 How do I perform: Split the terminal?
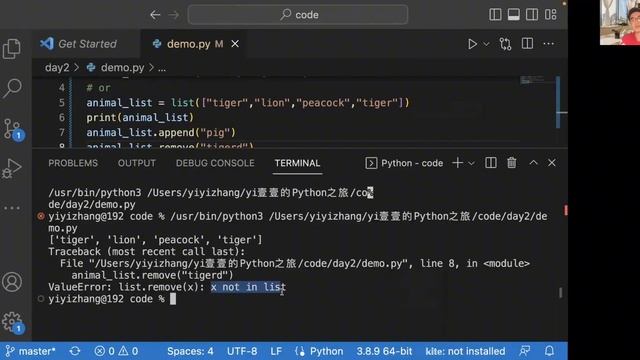(x=491, y=163)
